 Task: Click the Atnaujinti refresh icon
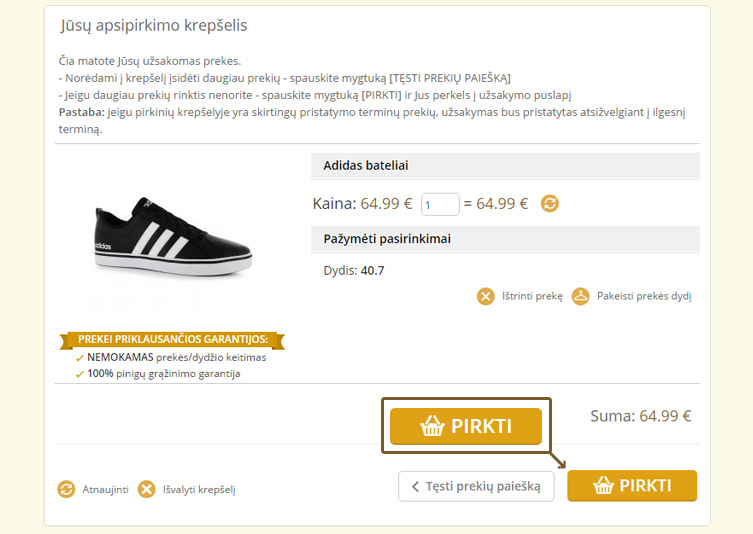click(67, 489)
